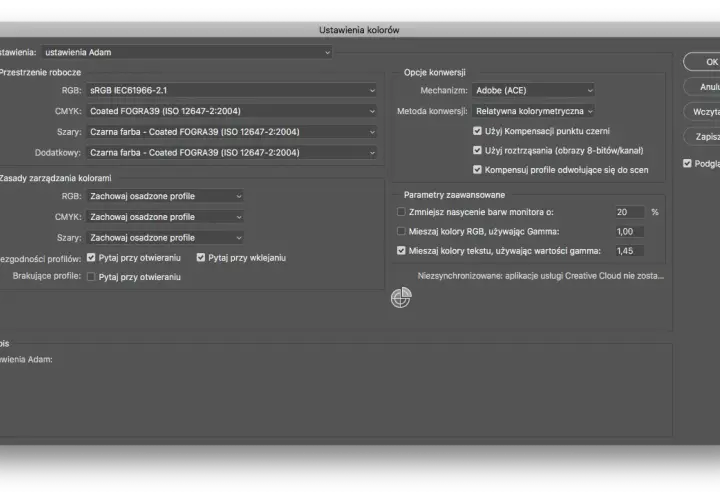Screen dimensions: 720x500
Task: Open RGB policy Zachowaj osadzone profile dropdown
Action: (165, 196)
